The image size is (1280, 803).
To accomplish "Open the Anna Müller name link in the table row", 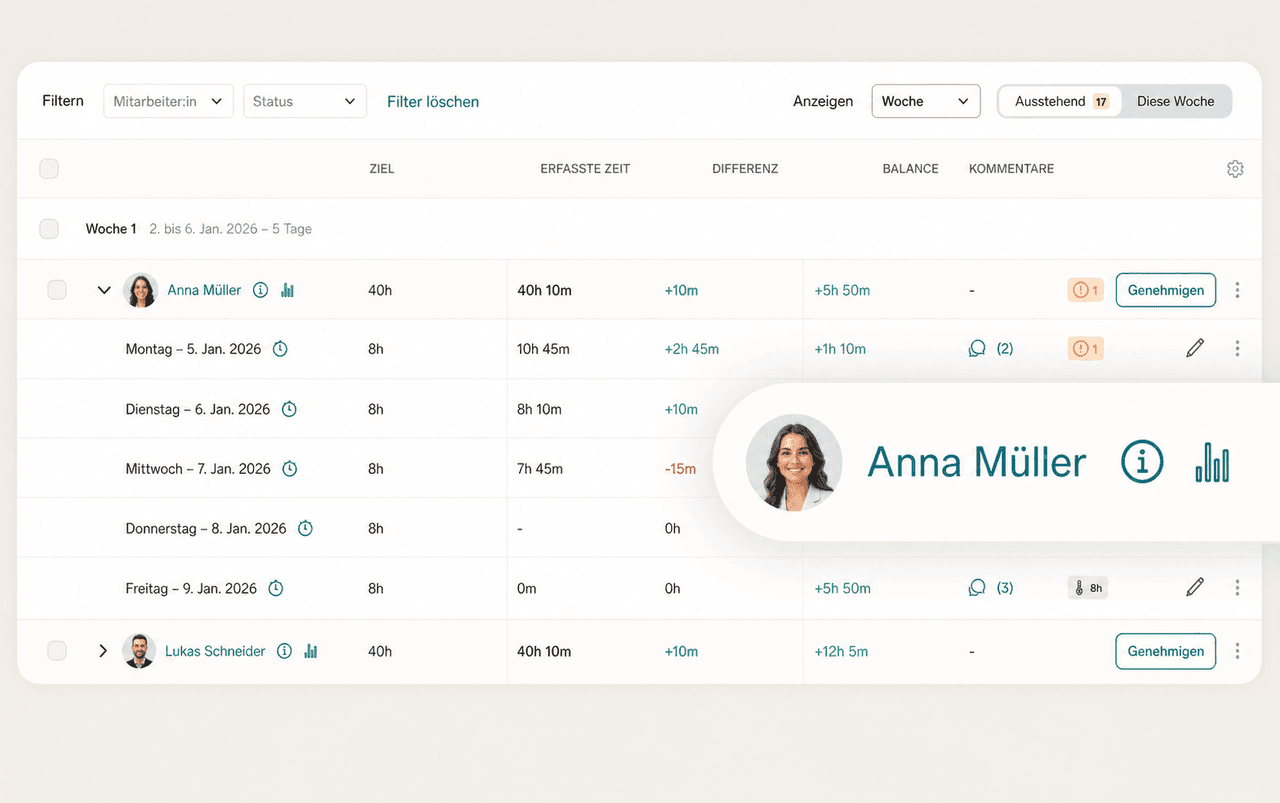I will pos(204,290).
